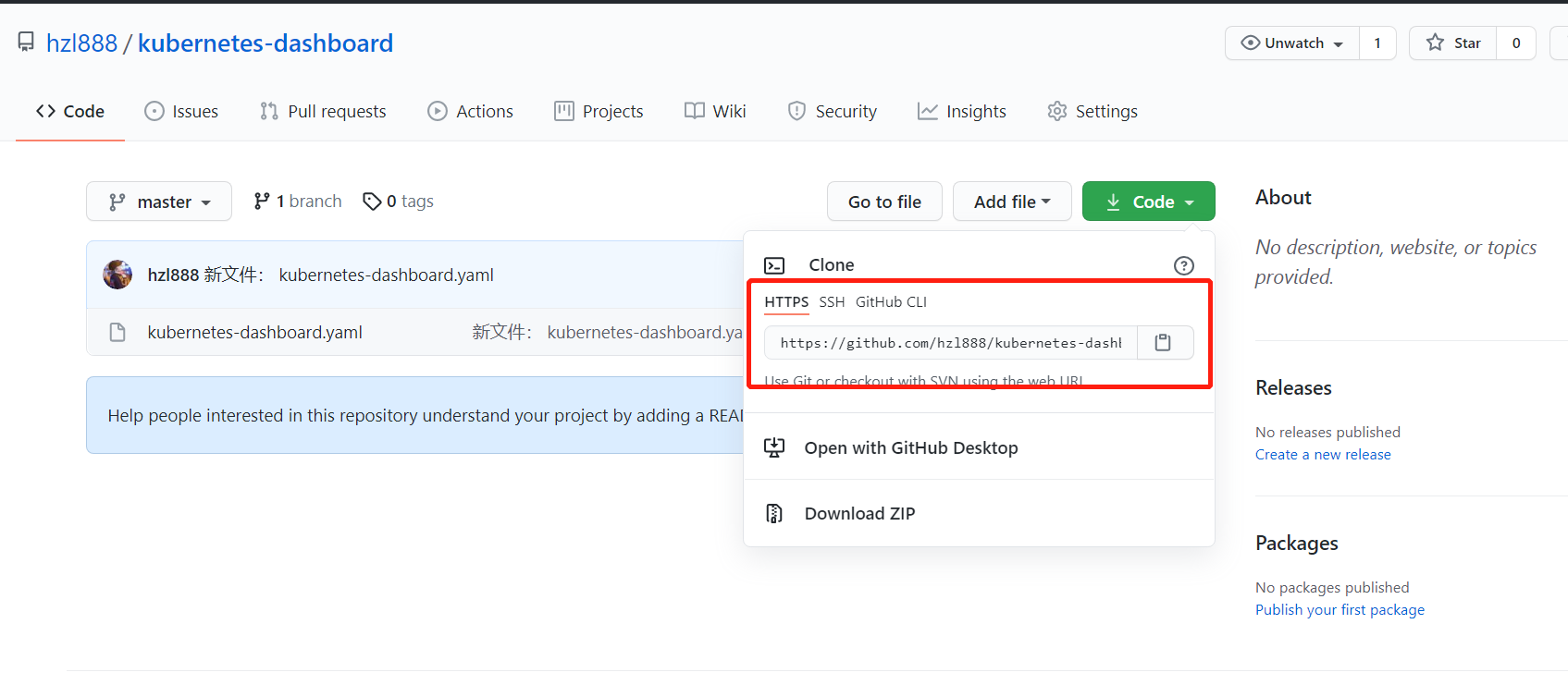Viewport: 1568px width, 685px height.
Task: Expand the master branch dropdown
Action: pos(159,202)
